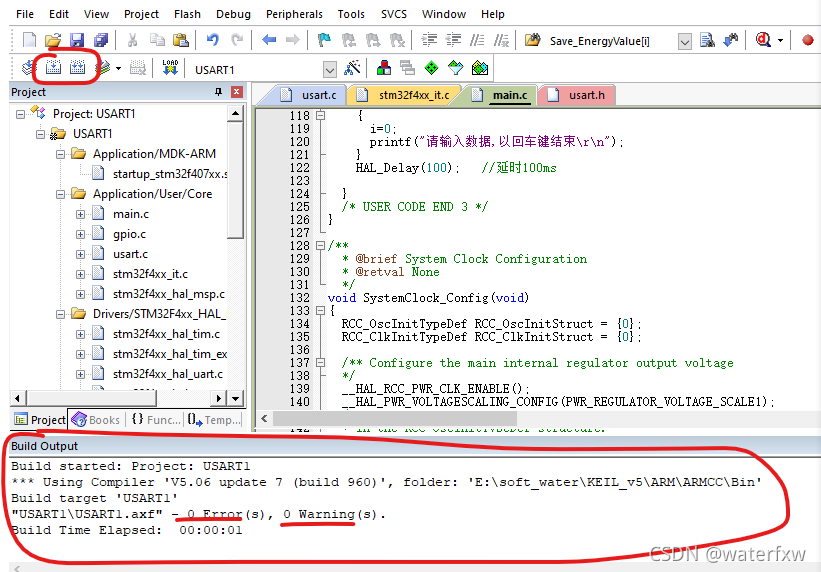This screenshot has width=821, height=572.
Task: Switch to the usart.h editor tab
Action: pyautogui.click(x=577, y=95)
